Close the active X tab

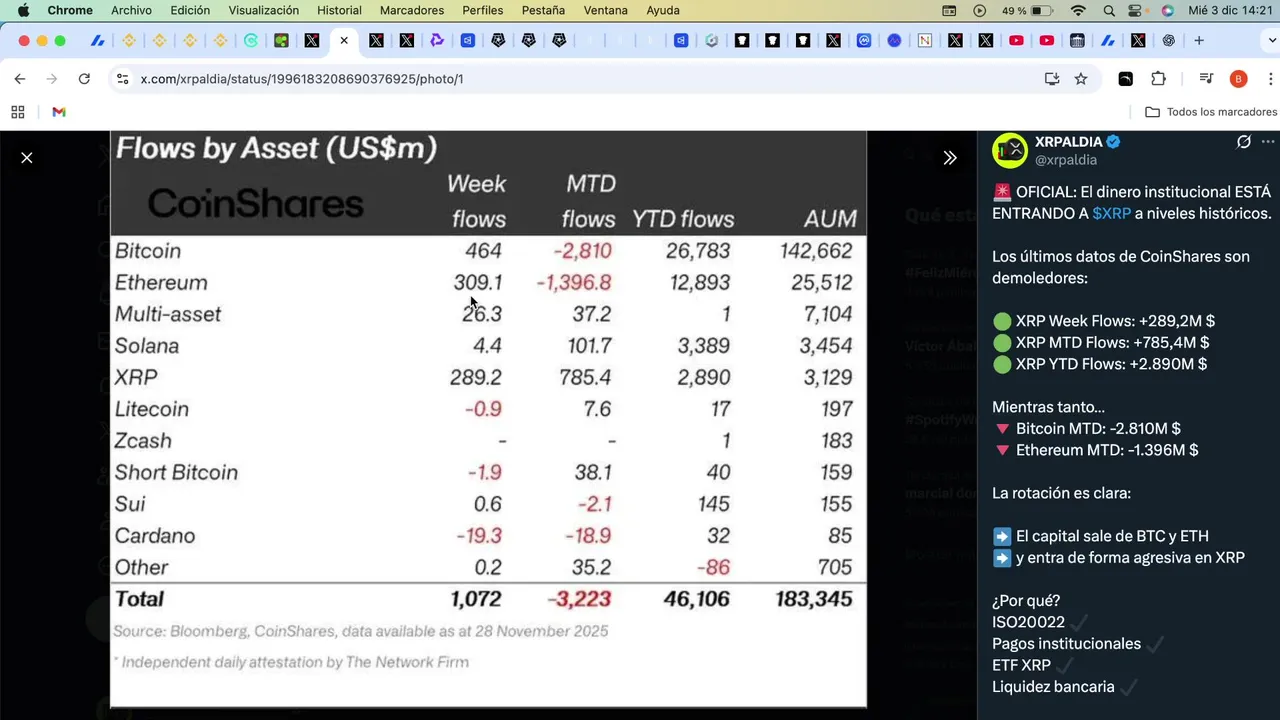point(344,41)
